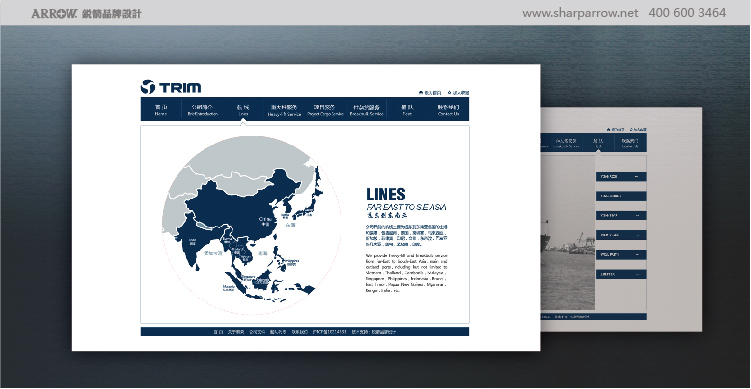Viewport: 751px width, 389px height.
Task: Open the Contact Us navigation tab
Action: pos(448,110)
